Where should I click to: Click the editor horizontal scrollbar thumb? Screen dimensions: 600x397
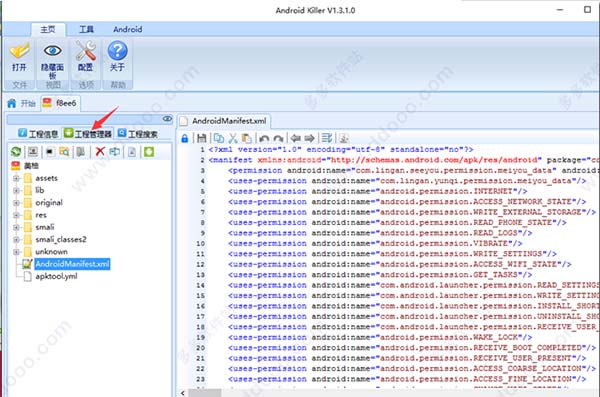(x=204, y=393)
